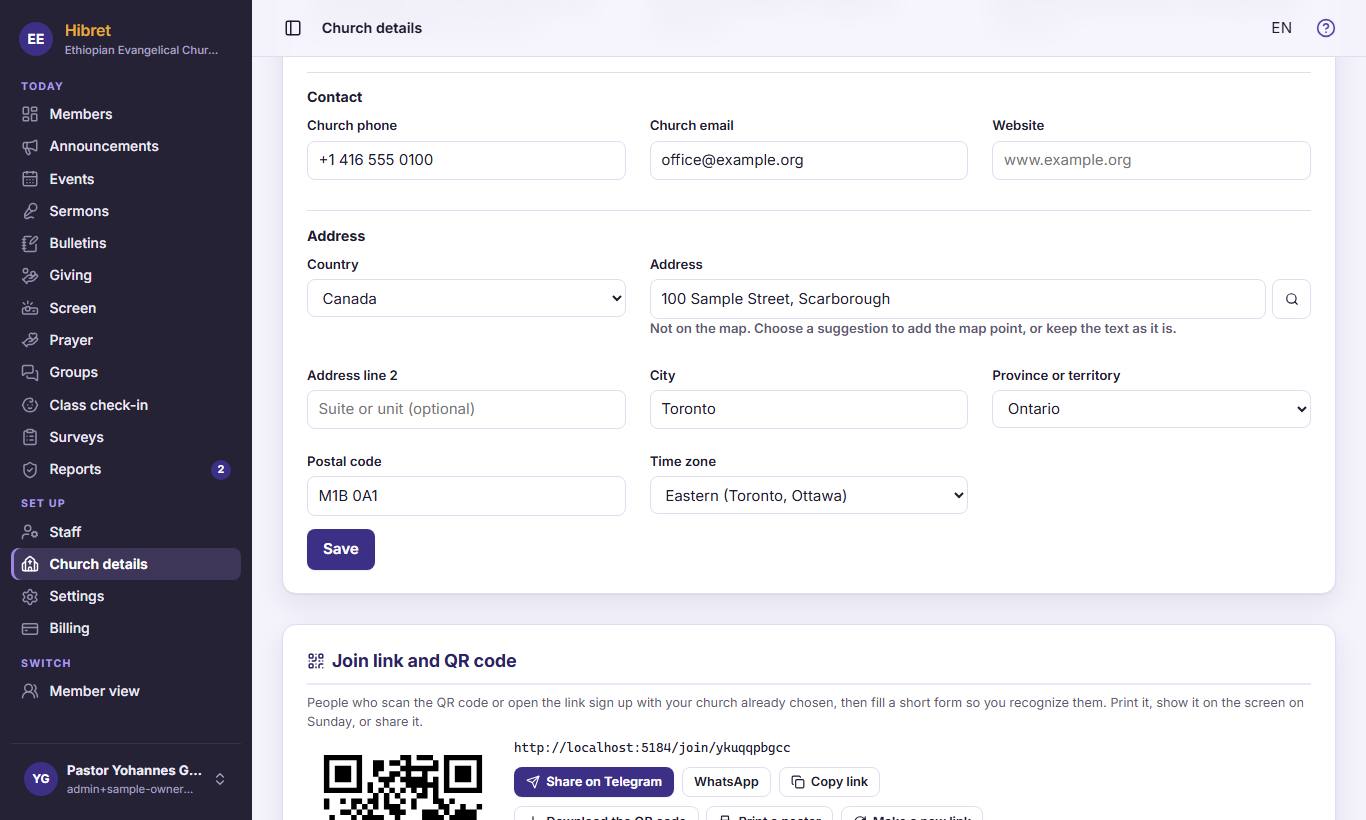
Task: Click the Members grid icon
Action: [30, 114]
